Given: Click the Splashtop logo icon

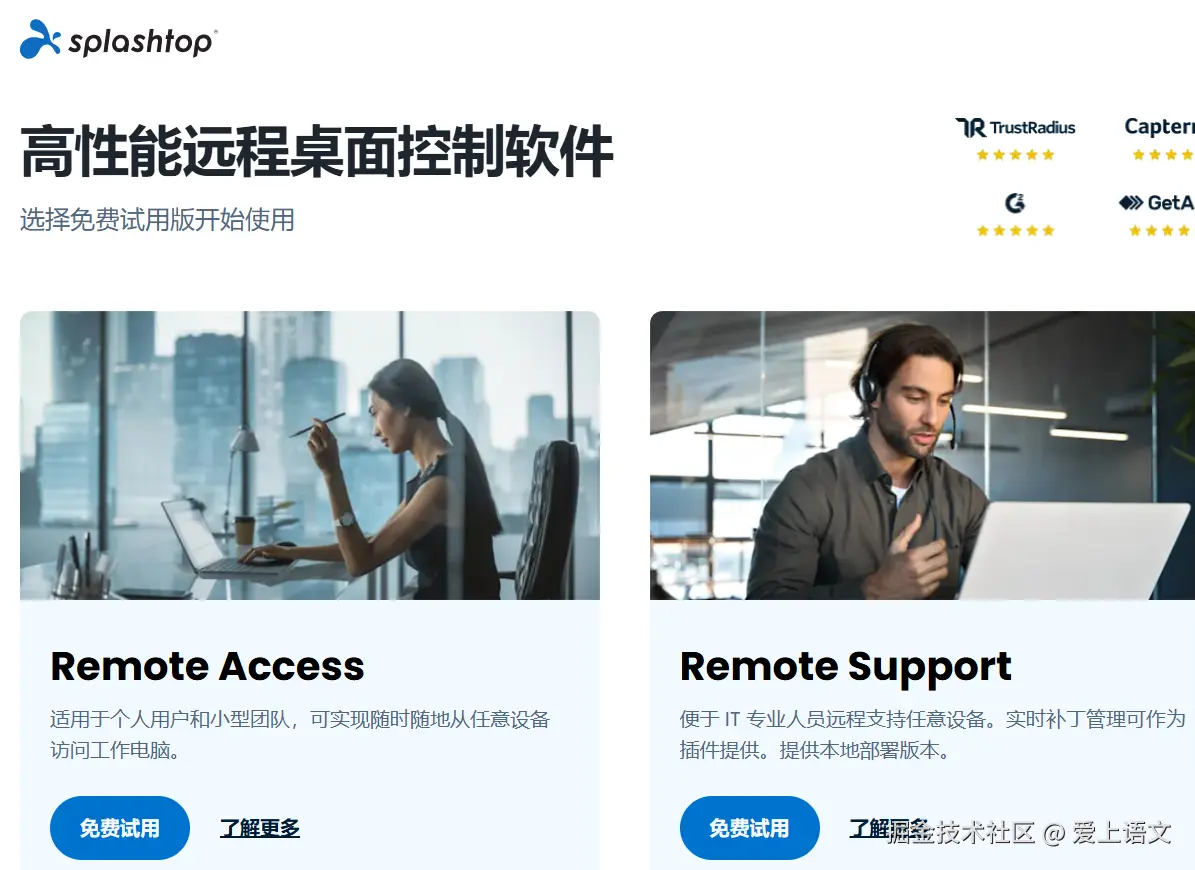Looking at the screenshot, I should pos(40,39).
